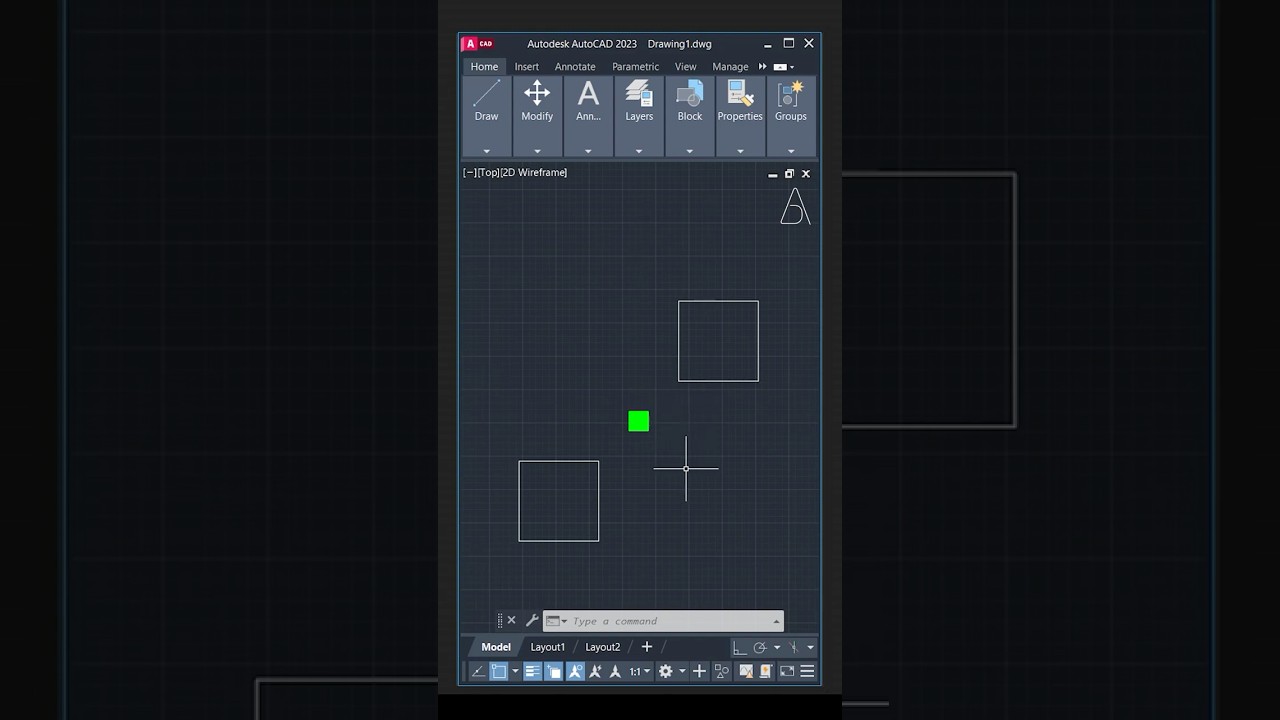
Task: Toggle ortho mode icon beside layout tabs
Action: tap(740, 648)
